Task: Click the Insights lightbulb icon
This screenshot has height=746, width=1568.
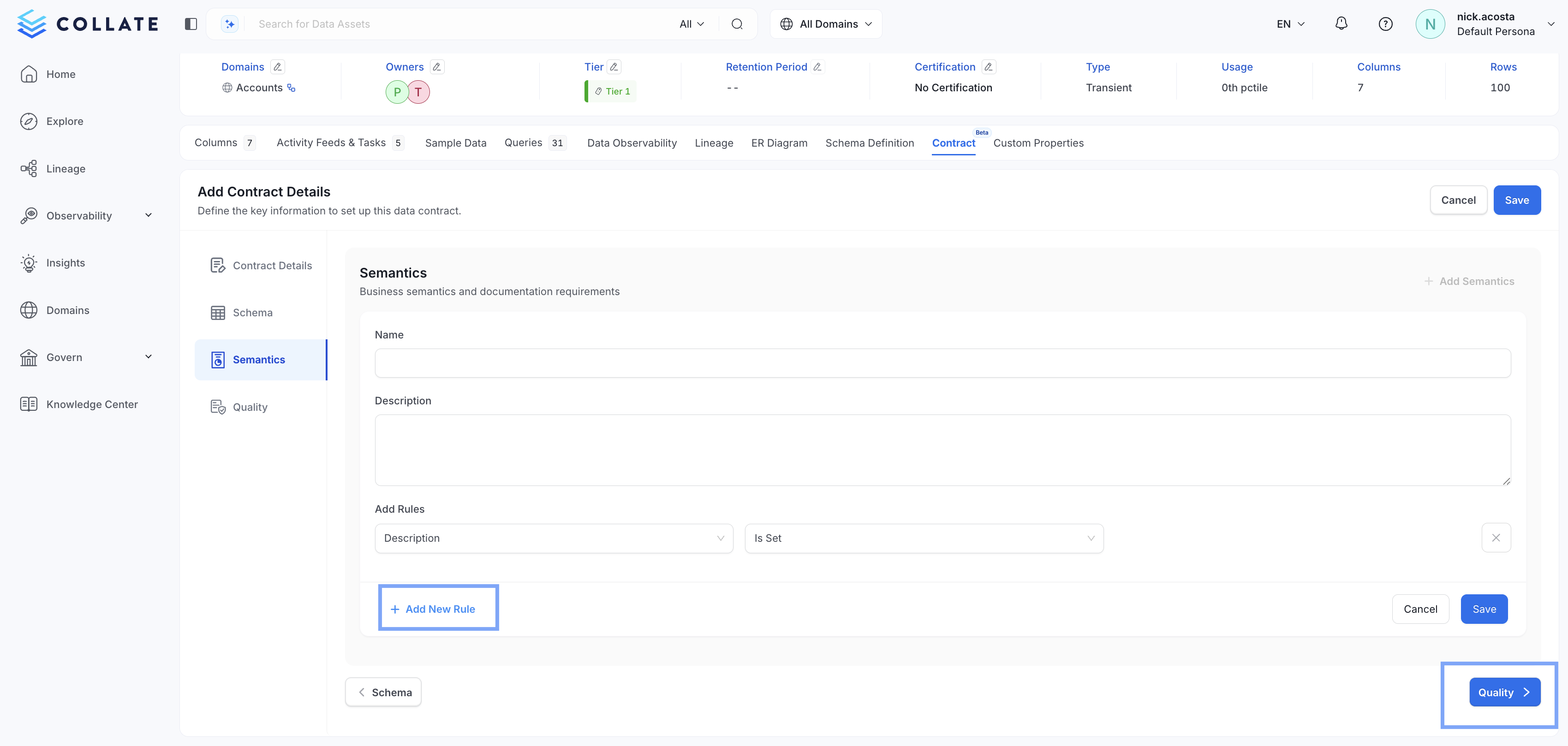Action: 29,263
